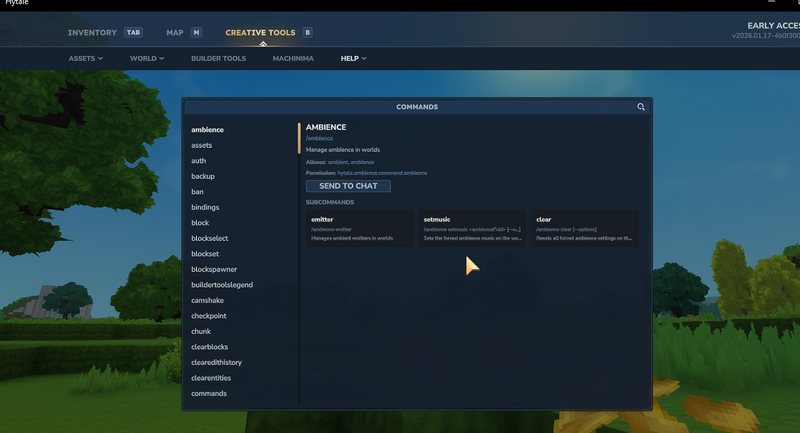
Task: Select the bindings command in list
Action: pos(205,207)
